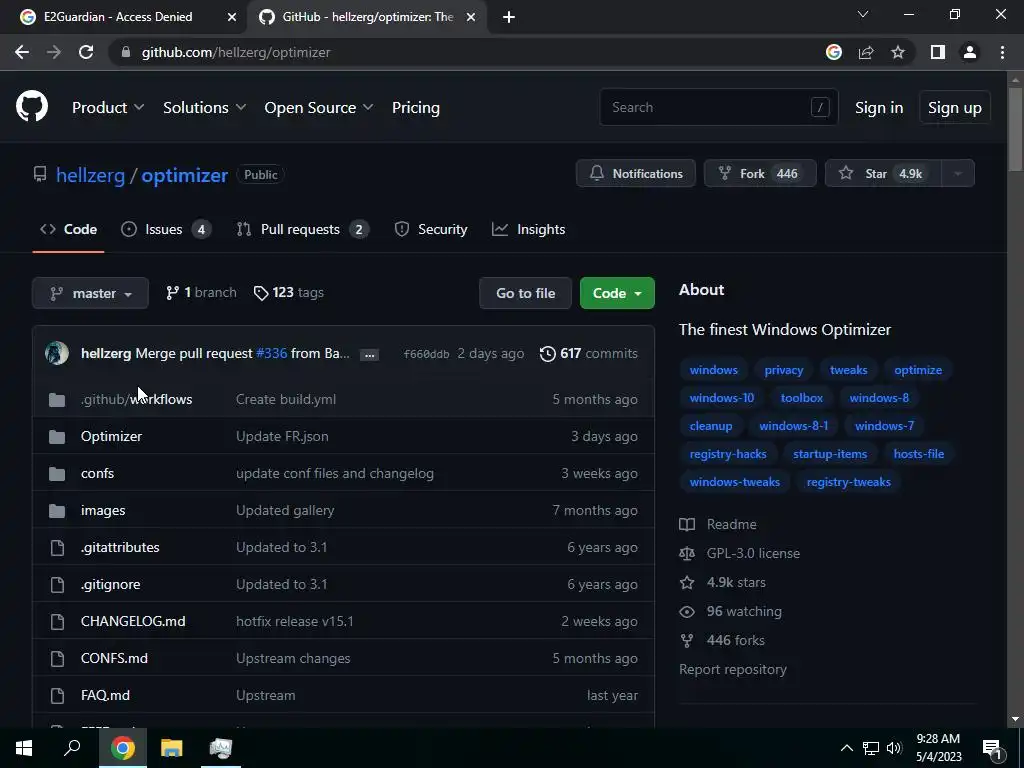Viewport: 1024px width, 768px height.
Task: Close the E2Guardian Access Denied tab
Action: pyautogui.click(x=232, y=17)
